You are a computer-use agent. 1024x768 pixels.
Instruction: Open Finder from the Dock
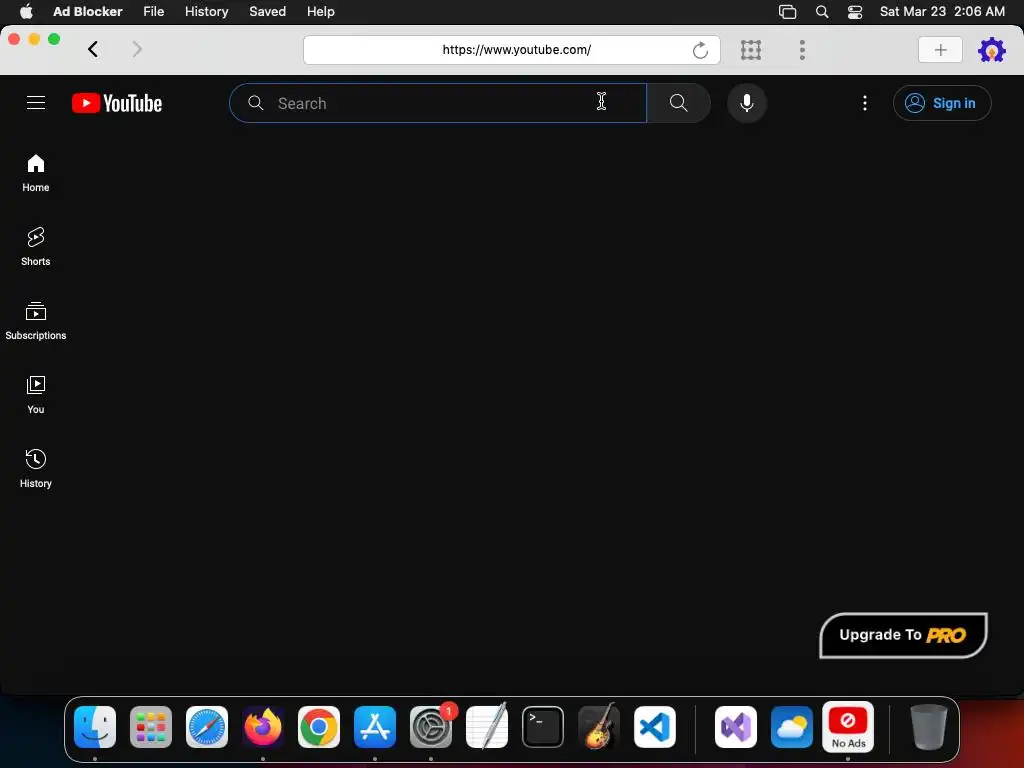pyautogui.click(x=95, y=727)
